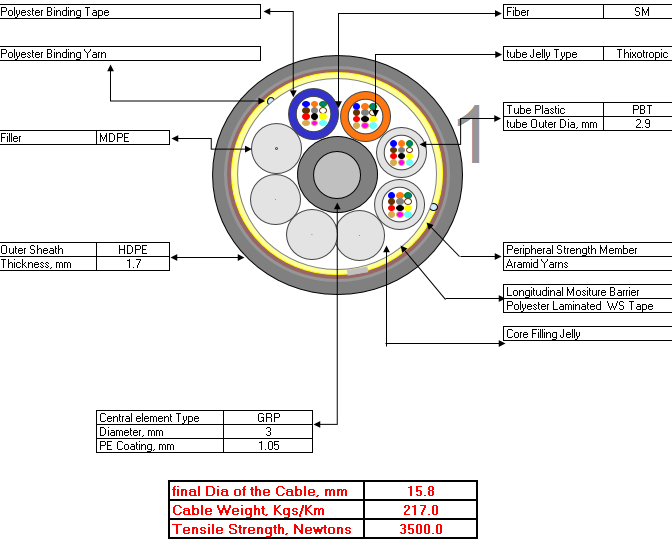Select the tube Jelly Type label
Screen dimensions: 672x547
coord(553,54)
